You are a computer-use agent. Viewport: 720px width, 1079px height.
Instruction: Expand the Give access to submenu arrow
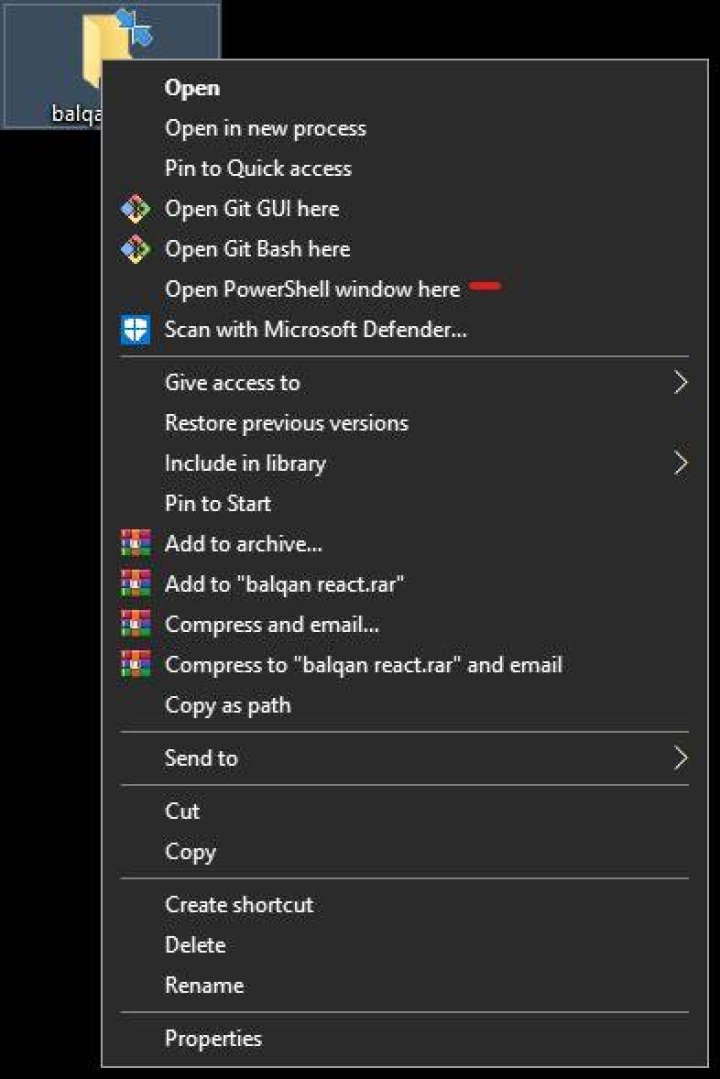680,383
